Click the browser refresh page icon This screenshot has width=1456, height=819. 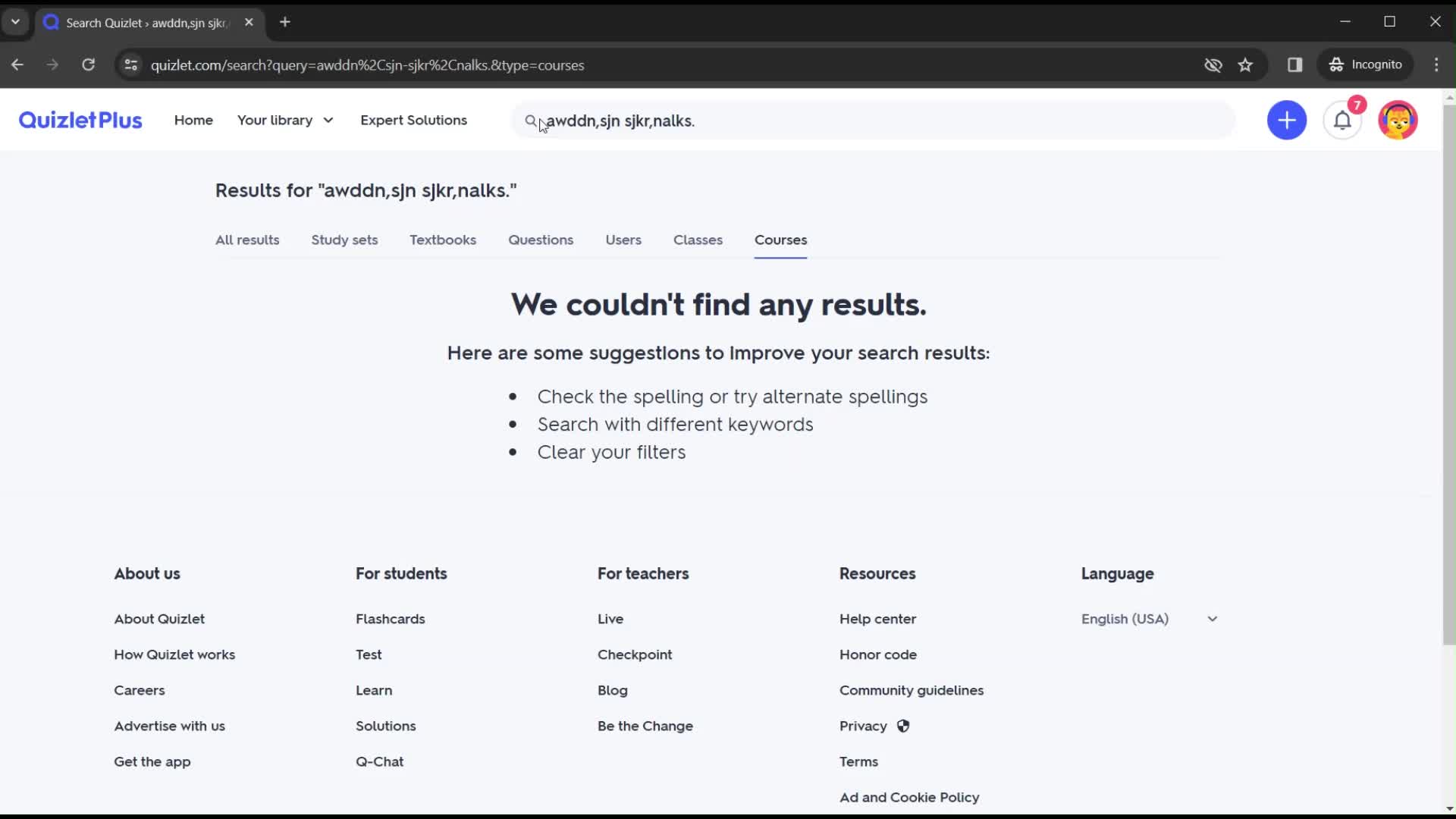tap(88, 65)
